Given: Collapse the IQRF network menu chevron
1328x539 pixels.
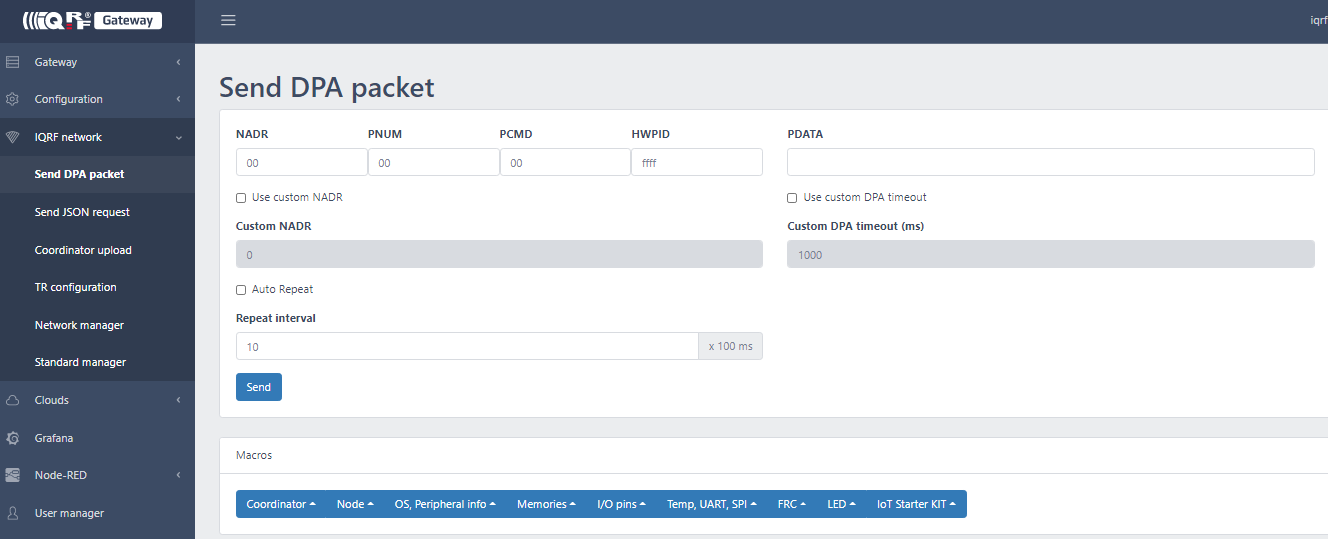Looking at the screenshot, I should point(178,137).
